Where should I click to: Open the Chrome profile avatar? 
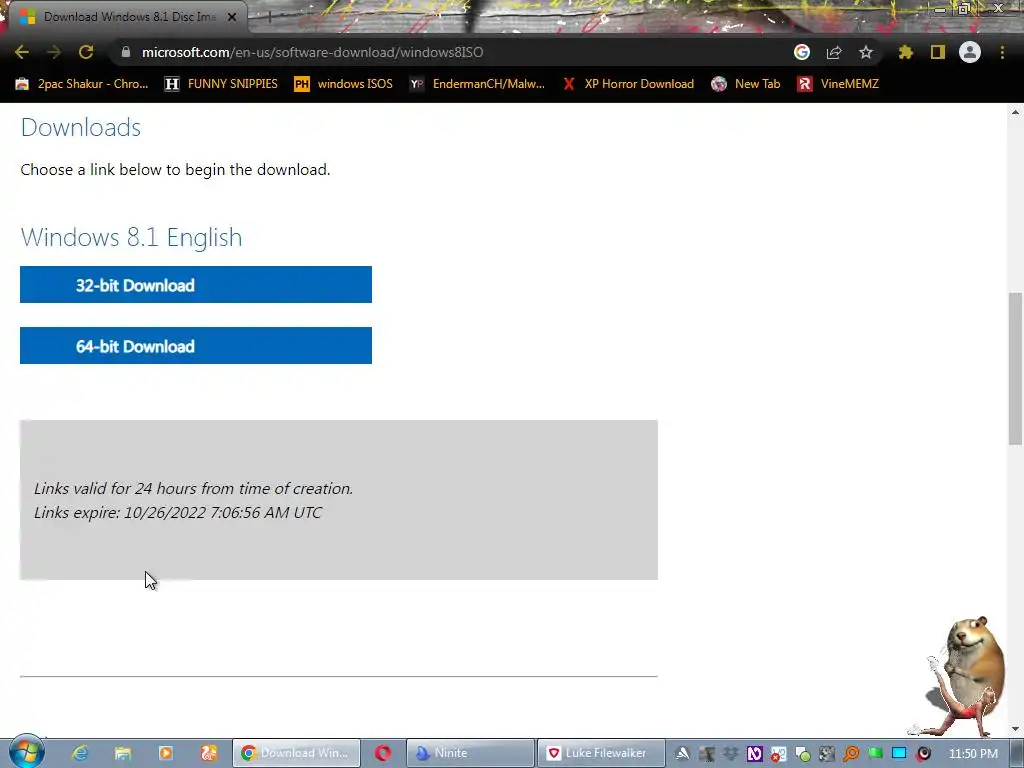(x=970, y=52)
